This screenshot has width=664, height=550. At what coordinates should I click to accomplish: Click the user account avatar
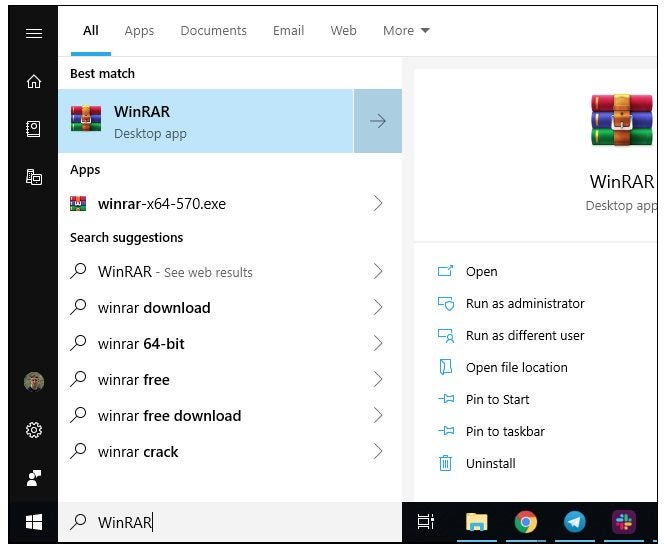click(x=33, y=382)
